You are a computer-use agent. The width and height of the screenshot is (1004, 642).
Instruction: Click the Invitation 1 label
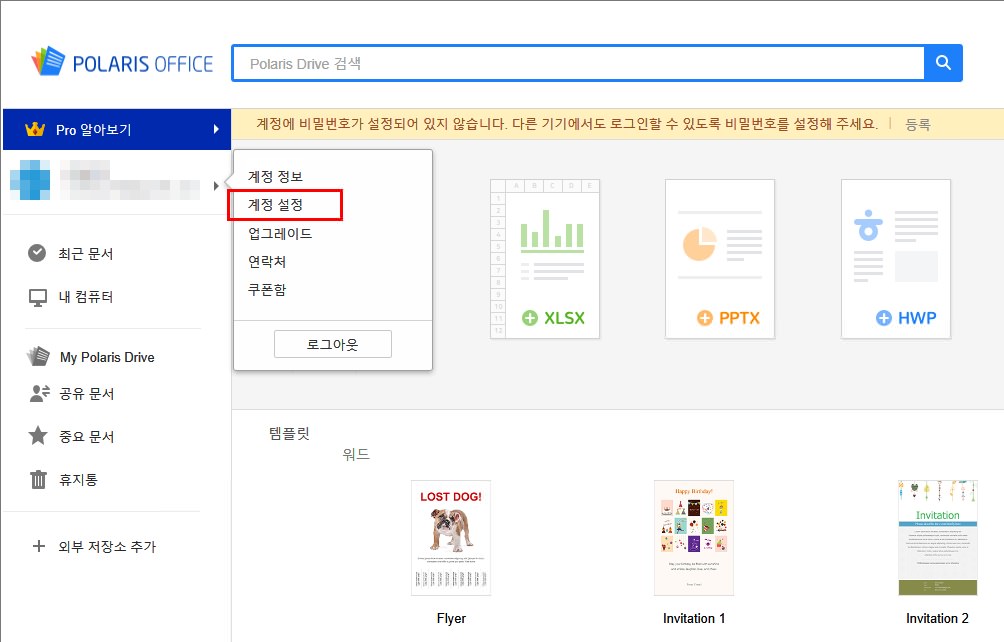click(694, 618)
